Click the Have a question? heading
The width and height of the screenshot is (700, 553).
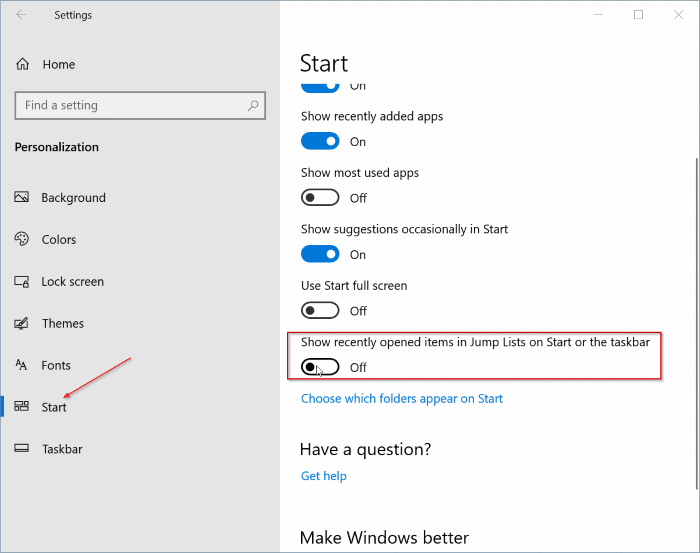click(x=366, y=449)
